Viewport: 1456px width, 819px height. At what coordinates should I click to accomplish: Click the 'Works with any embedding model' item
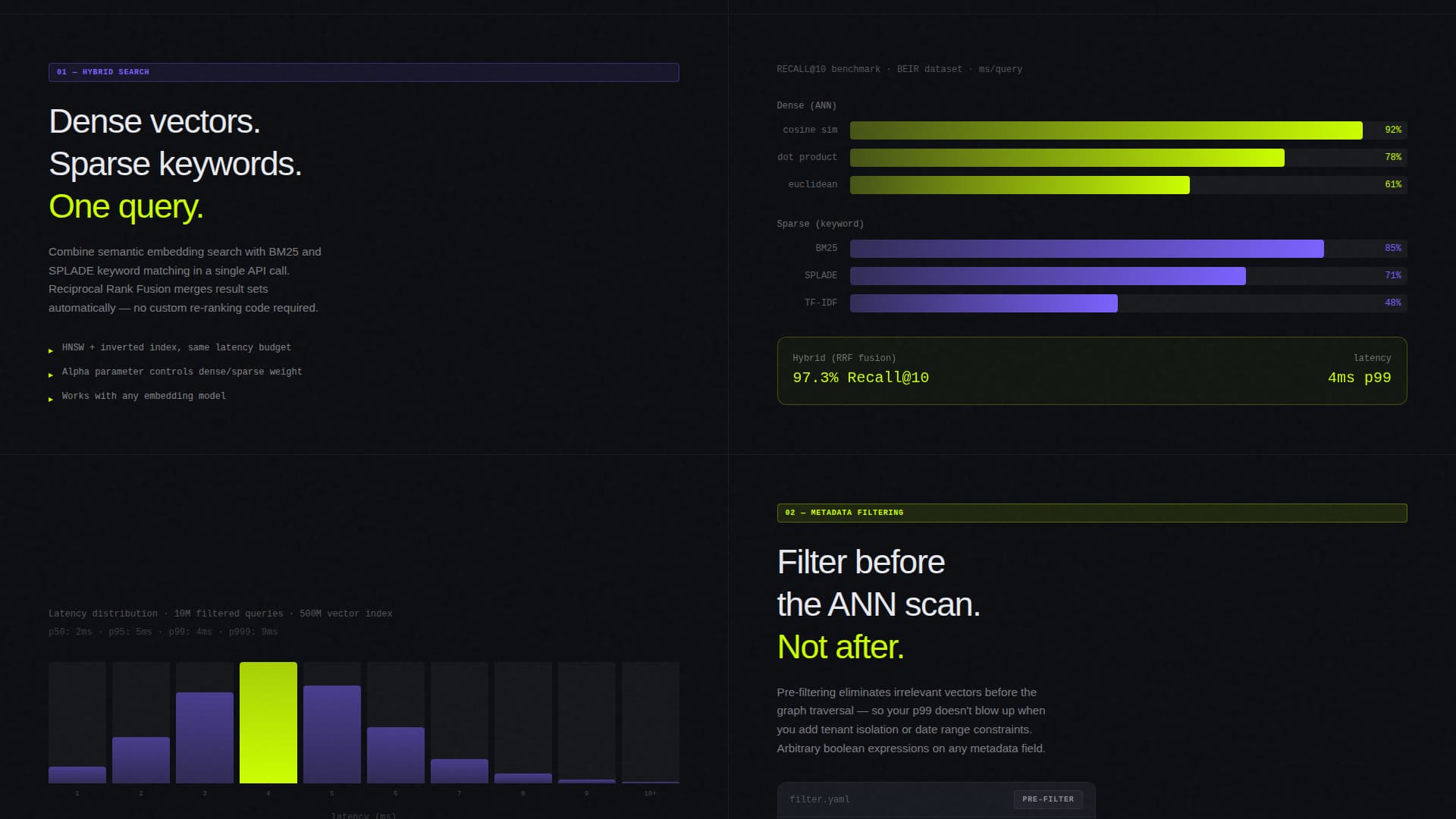144,397
